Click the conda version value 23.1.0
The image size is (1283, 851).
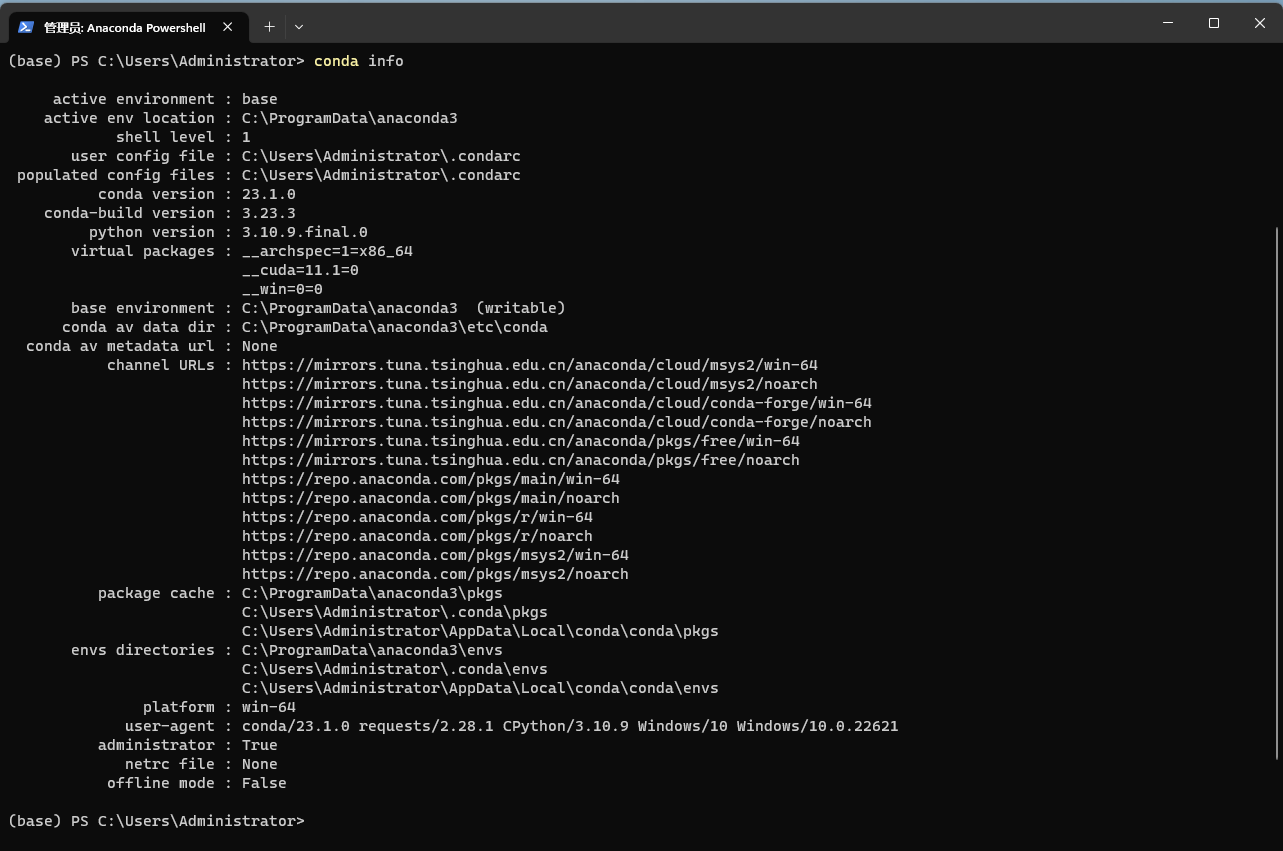point(269,194)
